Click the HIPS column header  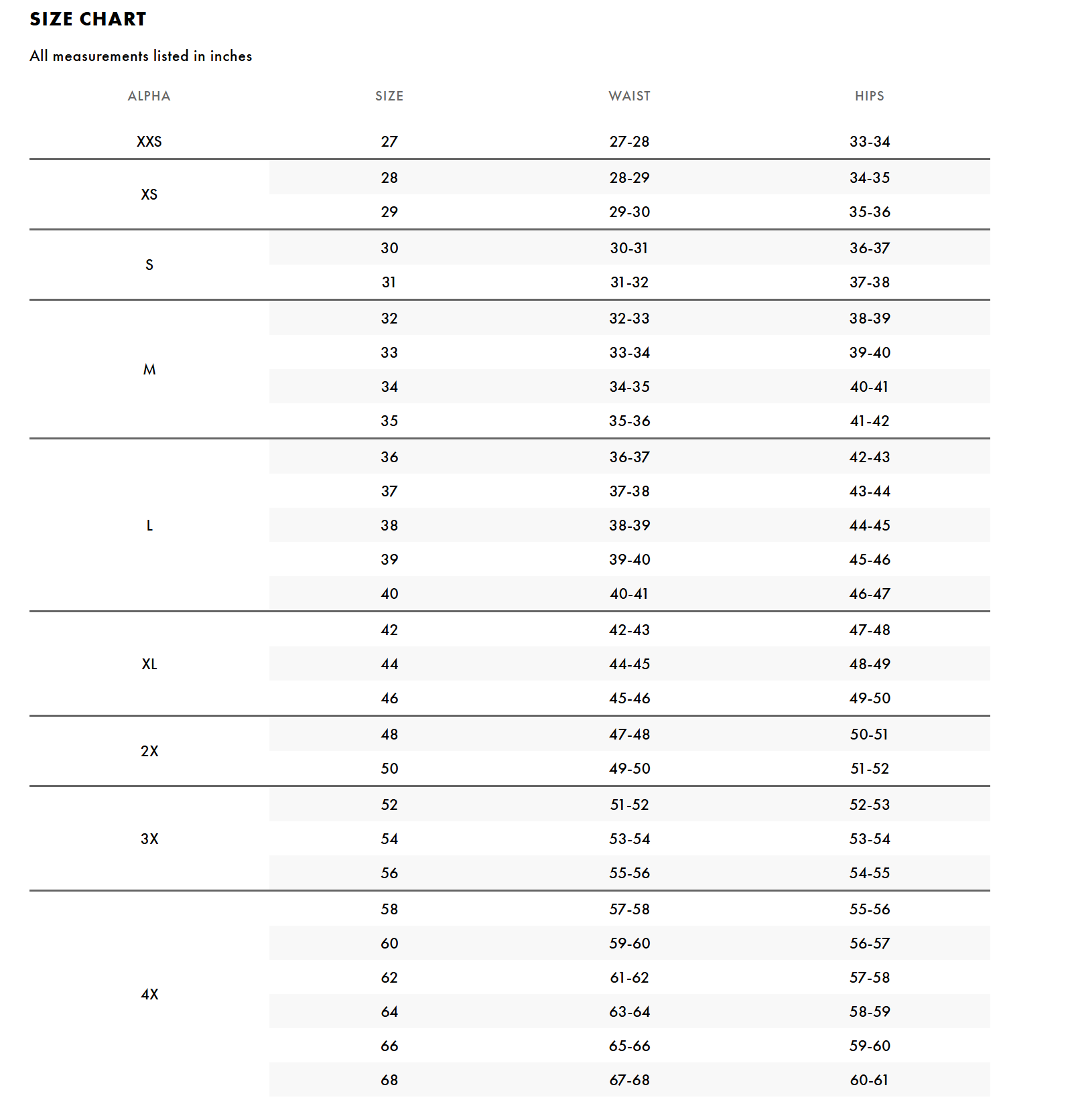pos(869,96)
